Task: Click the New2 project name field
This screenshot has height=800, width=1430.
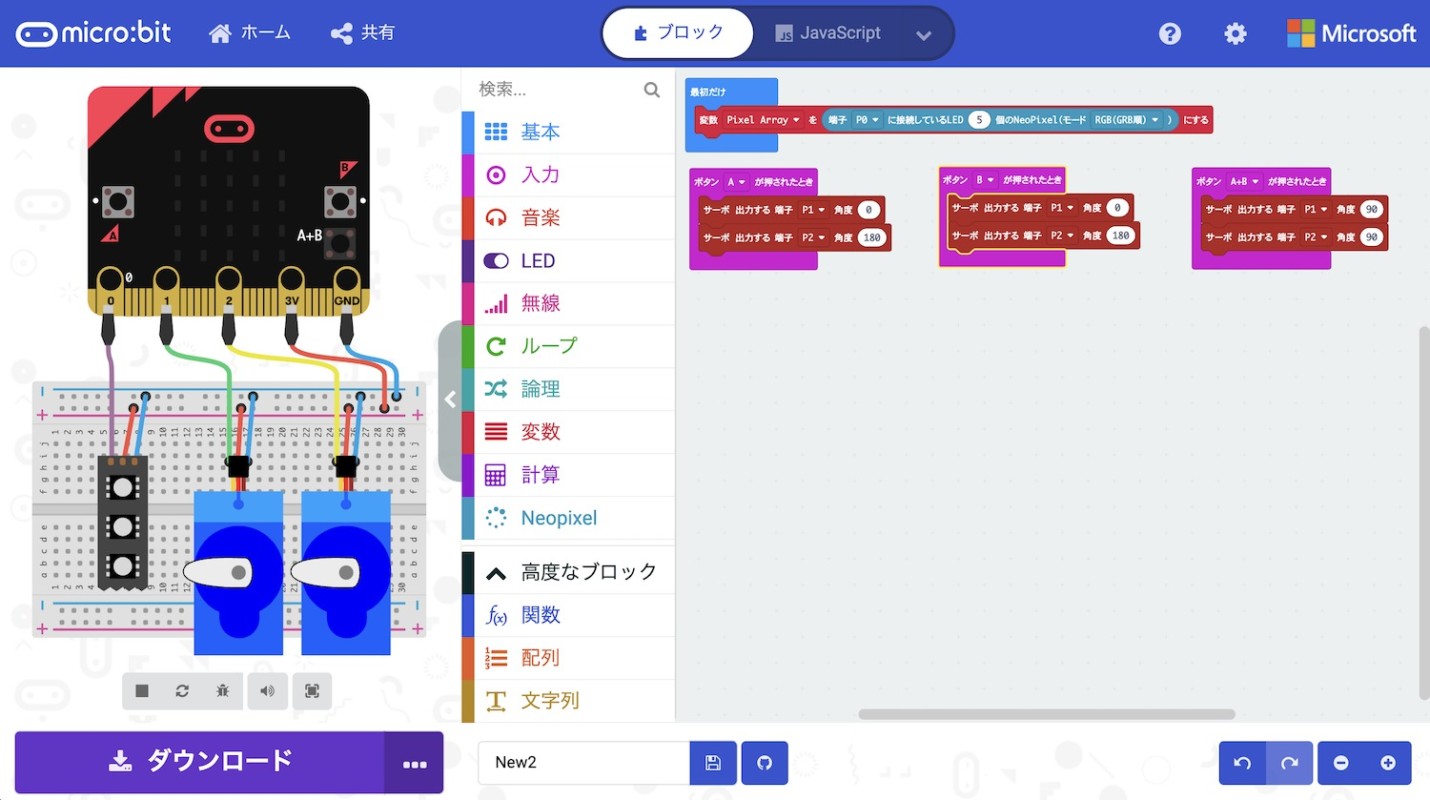Action: [x=583, y=762]
